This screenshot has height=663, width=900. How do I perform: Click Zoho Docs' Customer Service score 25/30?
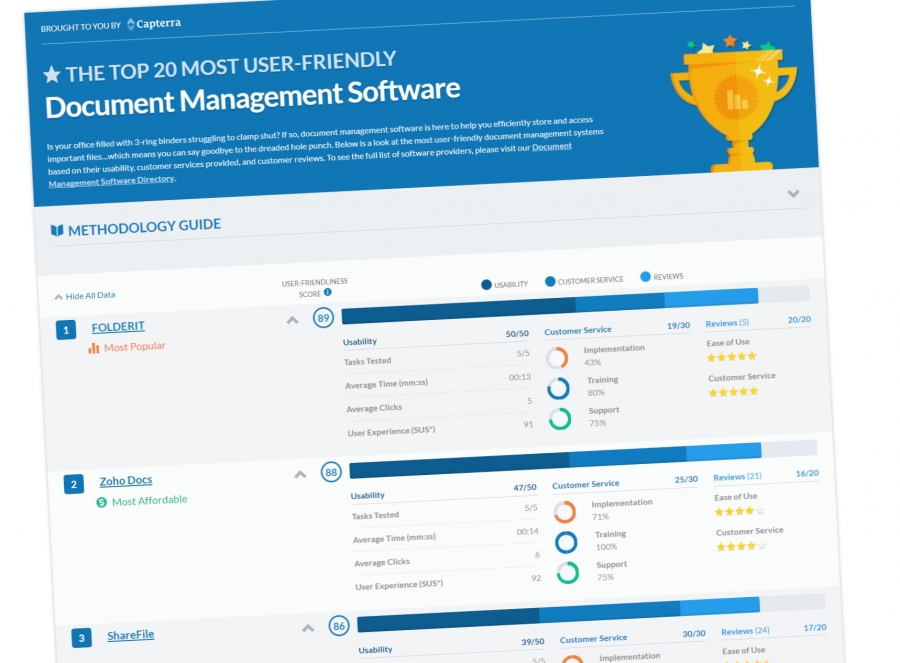(686, 479)
